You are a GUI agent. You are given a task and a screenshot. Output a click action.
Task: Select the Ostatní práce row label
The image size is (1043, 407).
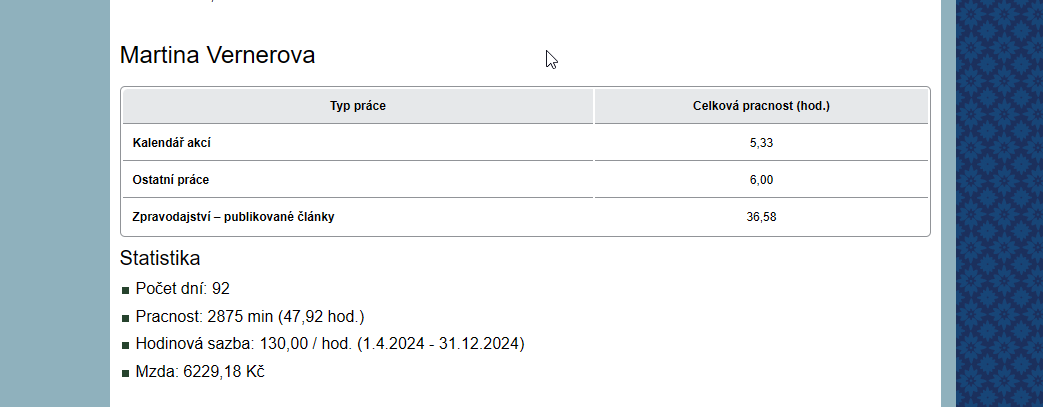(x=171, y=180)
